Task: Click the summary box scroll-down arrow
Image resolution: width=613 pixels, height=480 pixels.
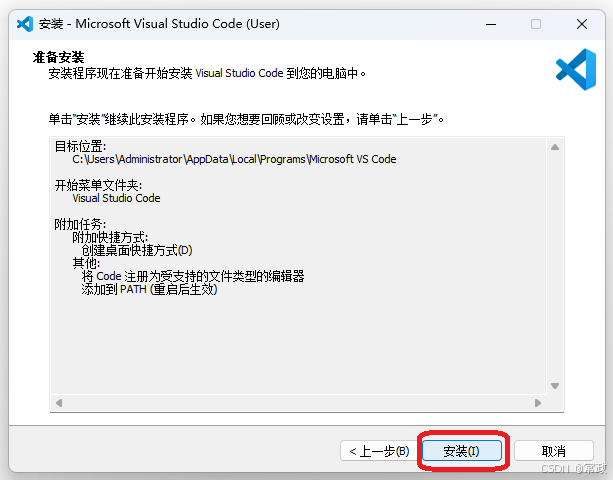Action: 555,386
